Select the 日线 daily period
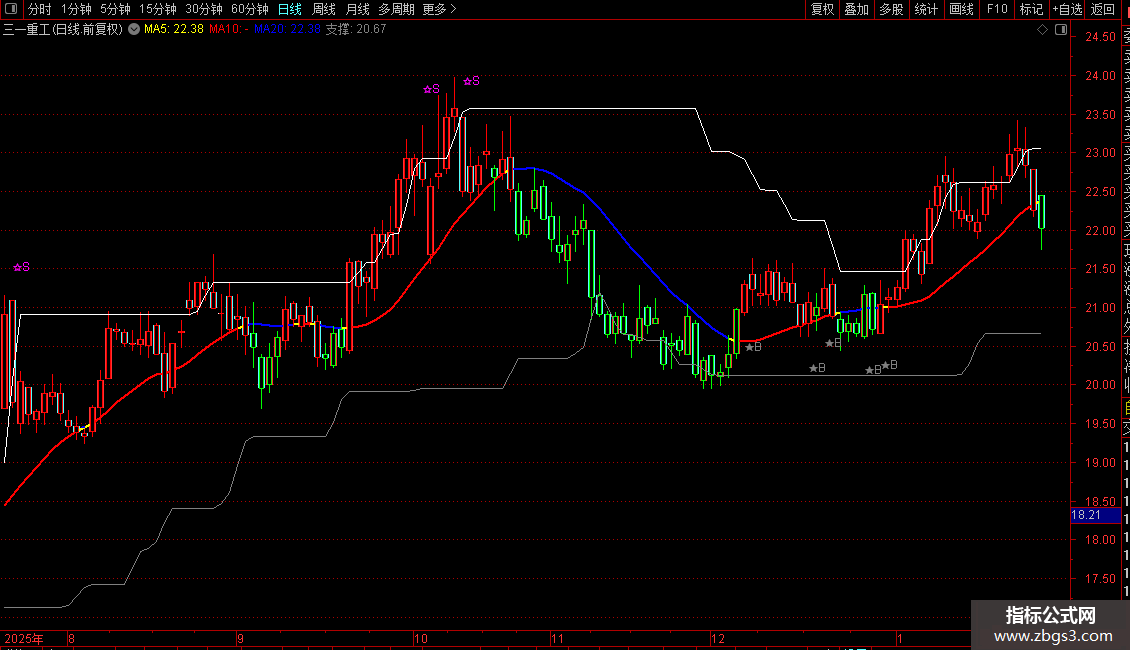This screenshot has height=650, width=1130. click(290, 9)
